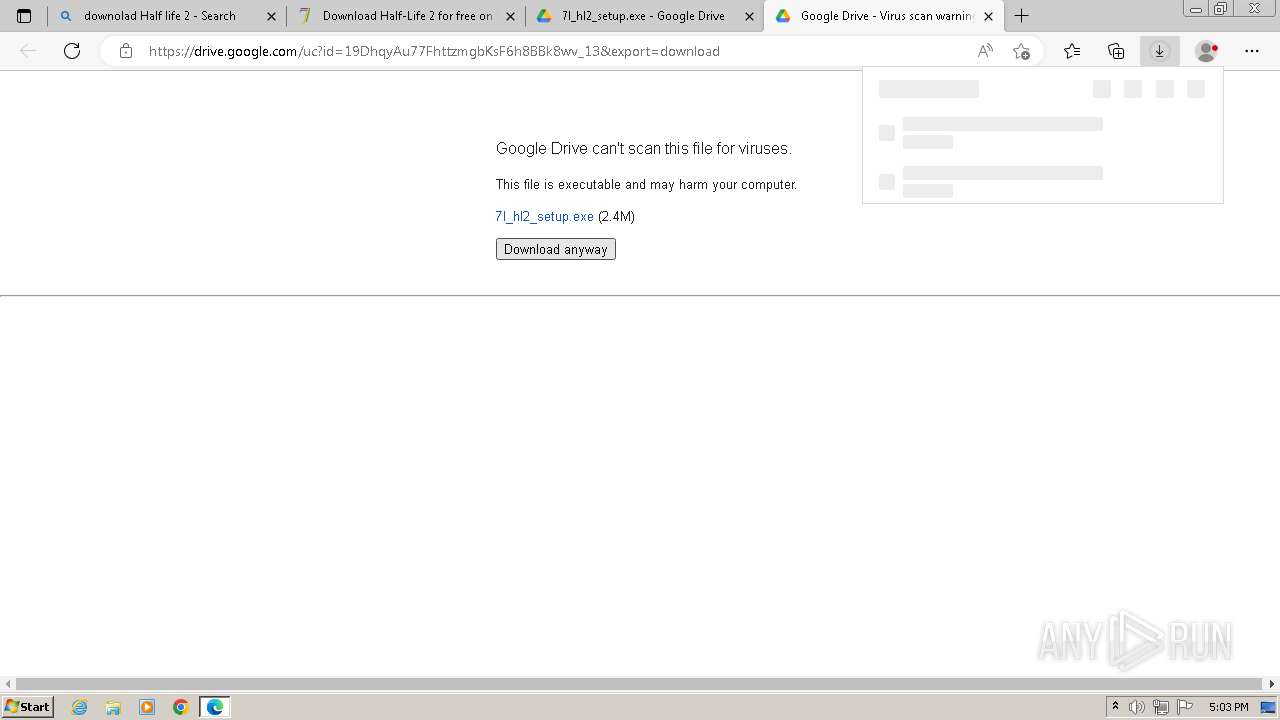Viewport: 1280px width, 720px height.
Task: Click the horizontal scrollbar track
Action: point(640,684)
